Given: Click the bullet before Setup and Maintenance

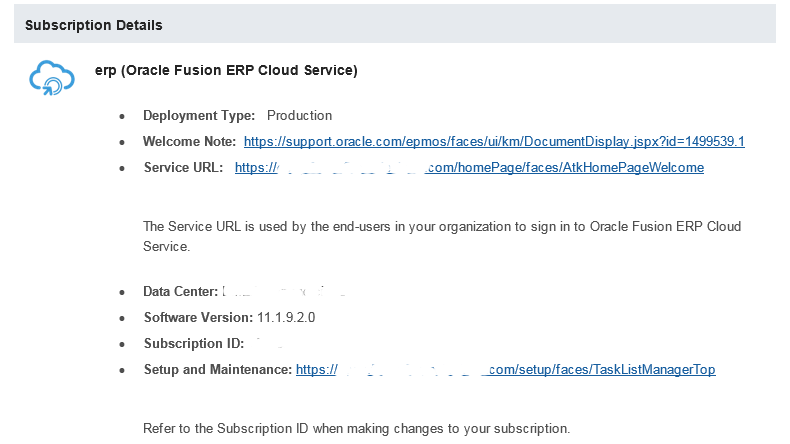Looking at the screenshot, I should (122, 370).
